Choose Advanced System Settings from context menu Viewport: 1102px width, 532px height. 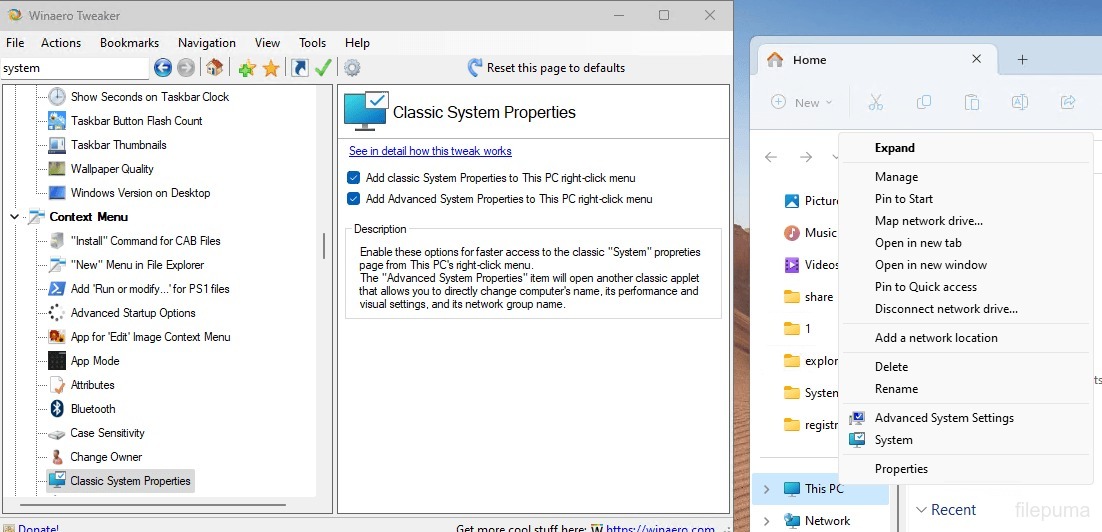pyautogui.click(x=943, y=418)
